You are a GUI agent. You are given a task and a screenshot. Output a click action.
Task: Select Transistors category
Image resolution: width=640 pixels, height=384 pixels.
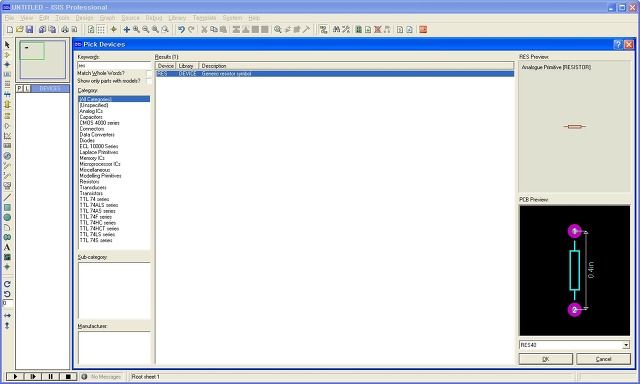tap(91, 193)
